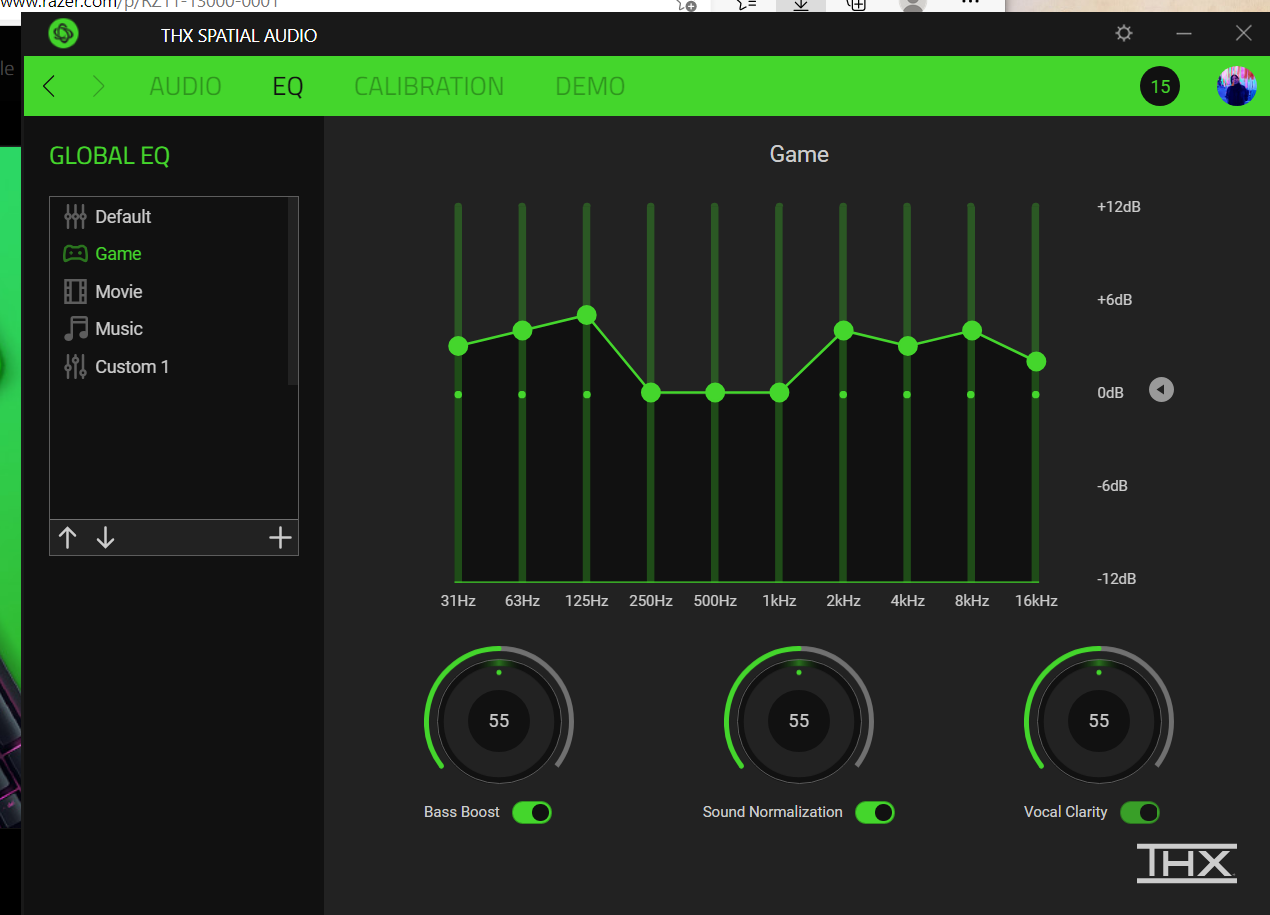Turn off Sound Normalization toggle

(875, 812)
